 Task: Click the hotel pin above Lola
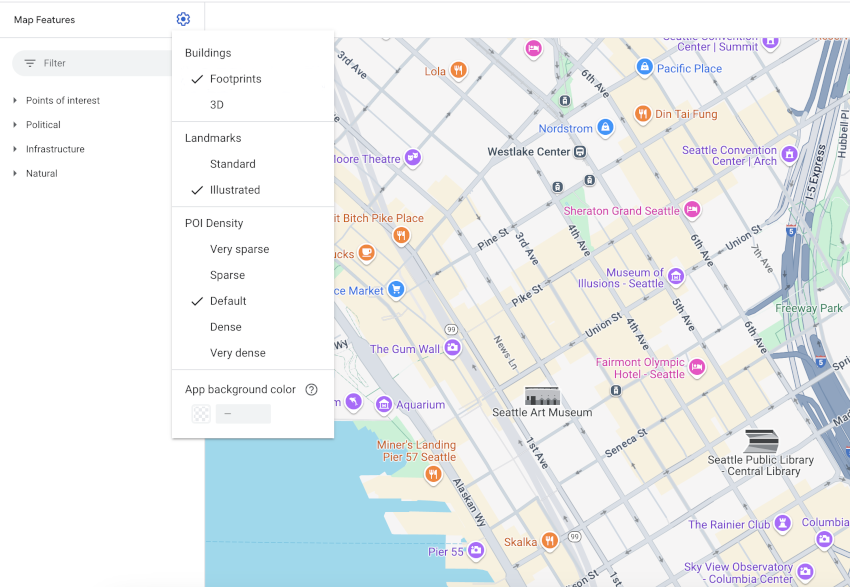(533, 49)
